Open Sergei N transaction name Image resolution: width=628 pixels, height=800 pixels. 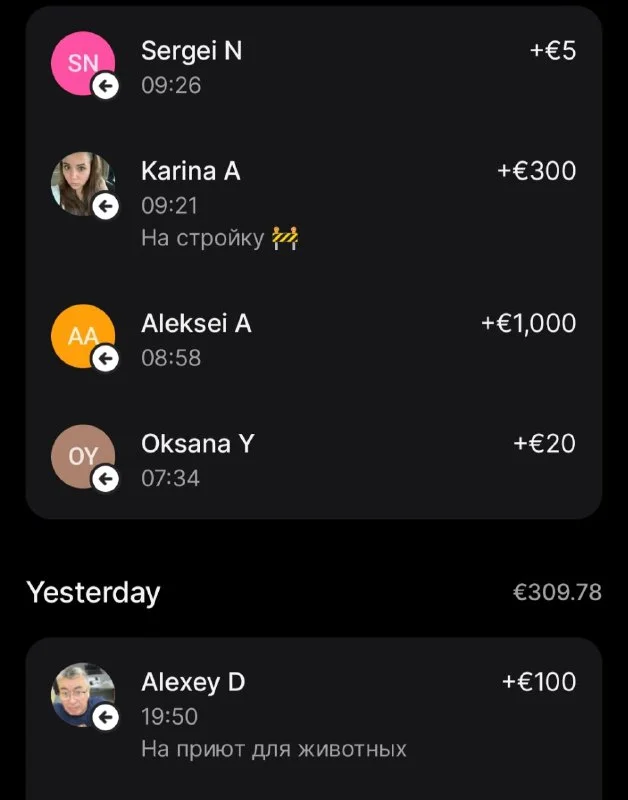191,51
